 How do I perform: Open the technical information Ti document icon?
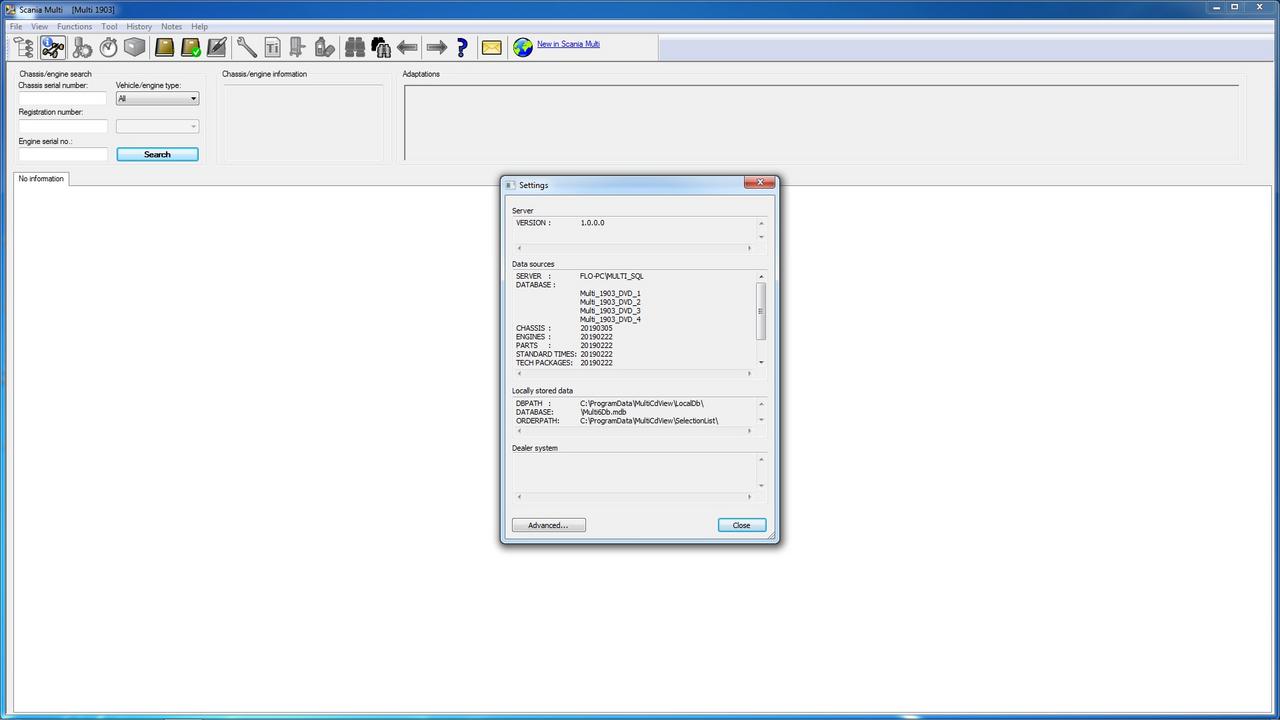click(x=272, y=47)
